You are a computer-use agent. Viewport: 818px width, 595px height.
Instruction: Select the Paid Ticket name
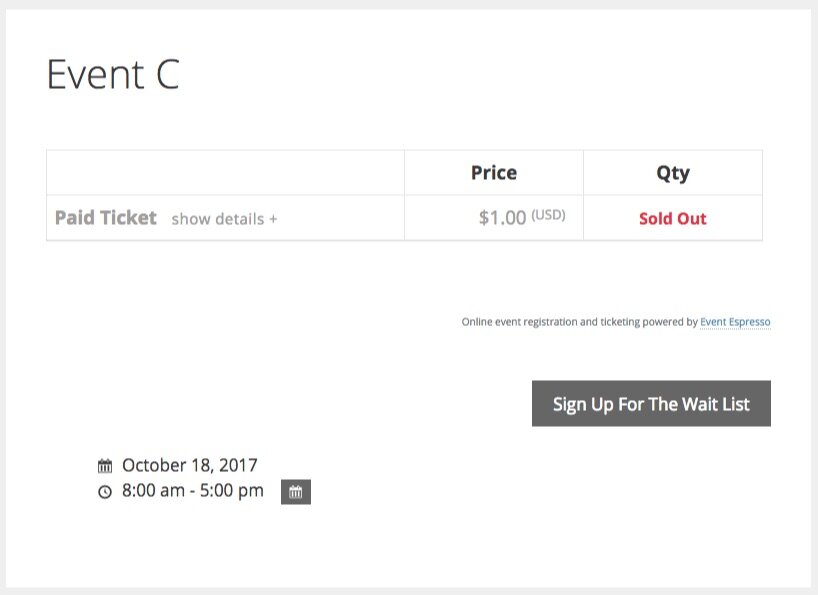106,218
